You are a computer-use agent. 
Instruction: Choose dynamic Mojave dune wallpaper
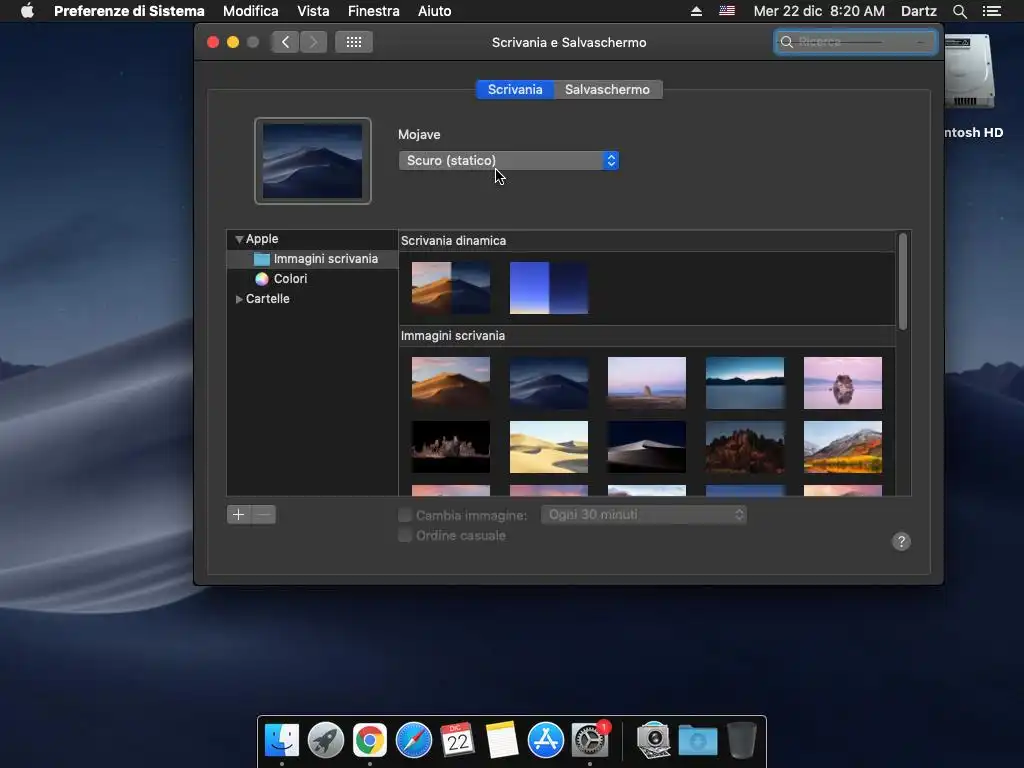click(x=451, y=288)
